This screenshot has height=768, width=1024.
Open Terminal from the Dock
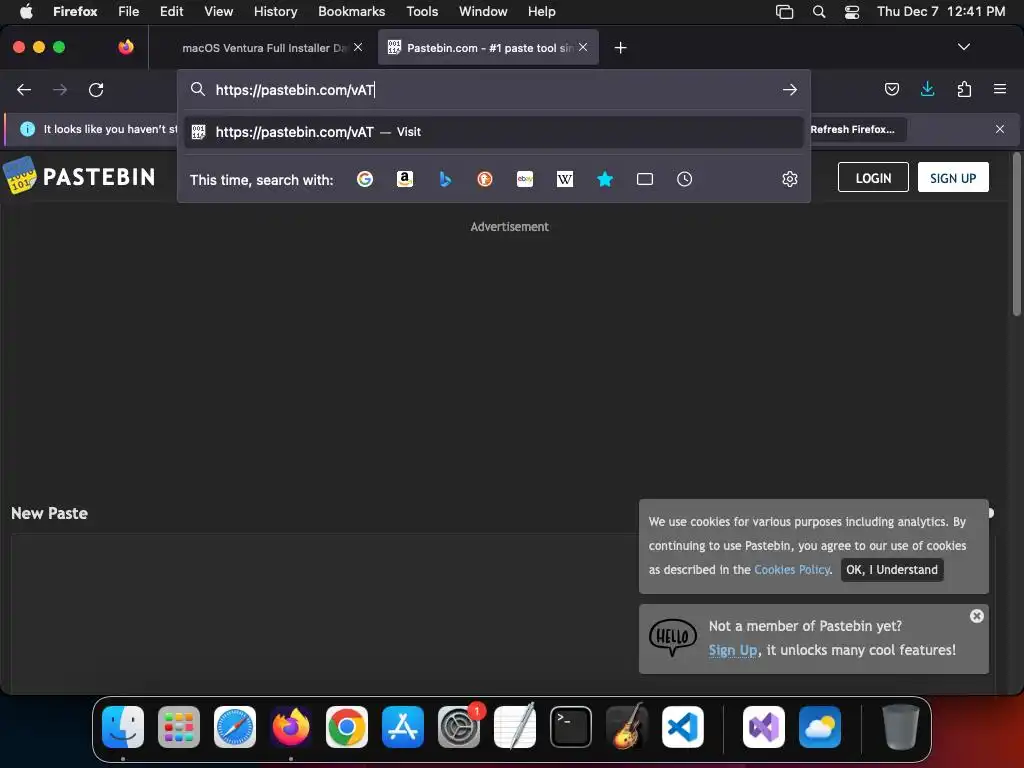coord(571,727)
